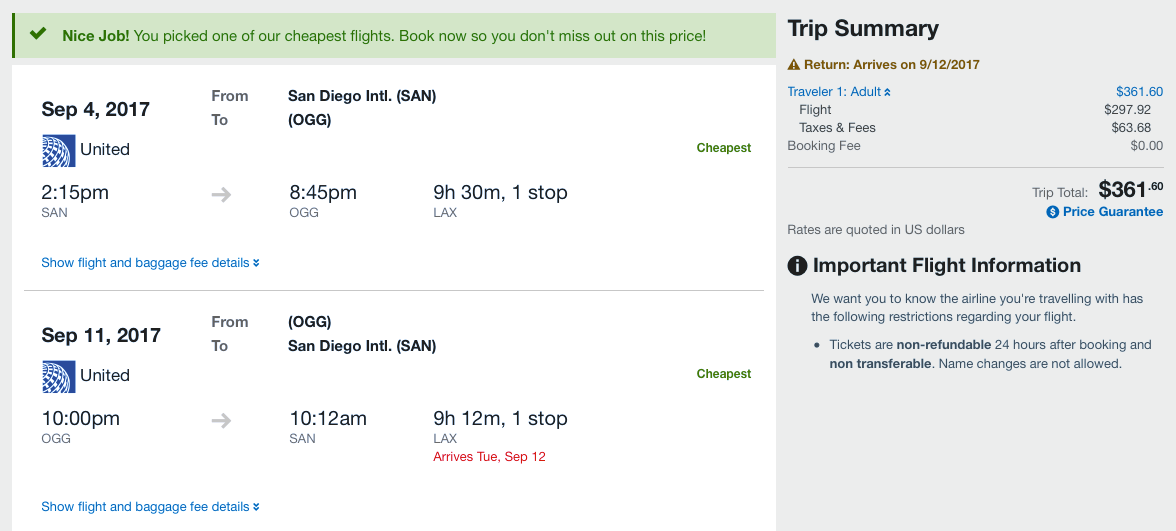Click the outbound flight direction arrow
Screen dimensions: 1176x531
tap(221, 194)
